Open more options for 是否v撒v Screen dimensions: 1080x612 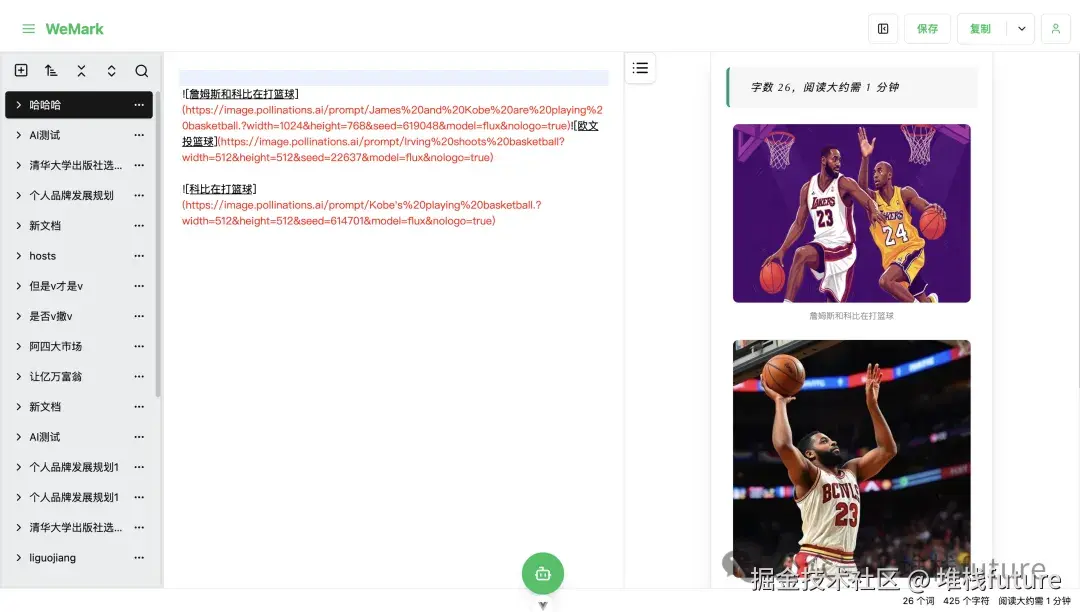click(139, 316)
